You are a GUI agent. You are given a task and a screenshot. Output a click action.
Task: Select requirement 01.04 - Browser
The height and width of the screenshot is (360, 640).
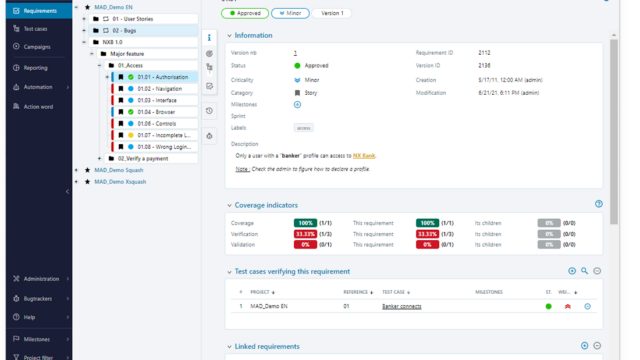(x=155, y=112)
